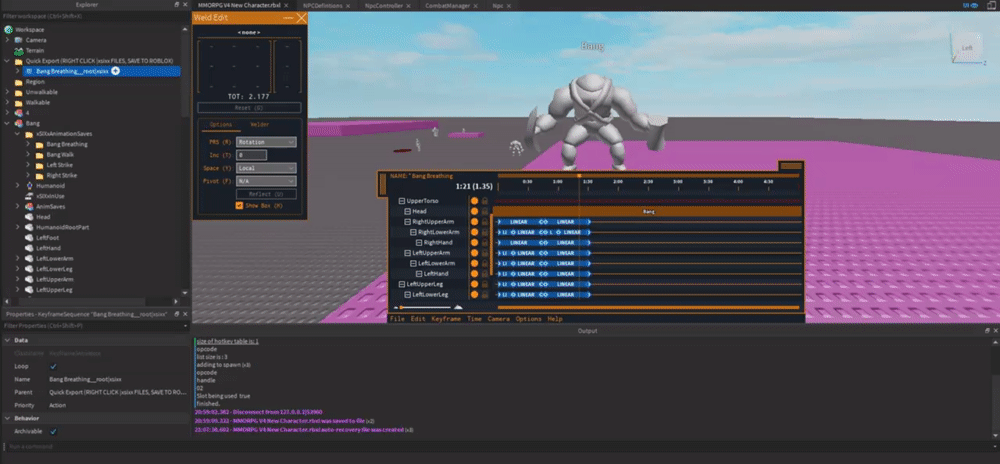Click the Bang model icon in Explorer

19,123
